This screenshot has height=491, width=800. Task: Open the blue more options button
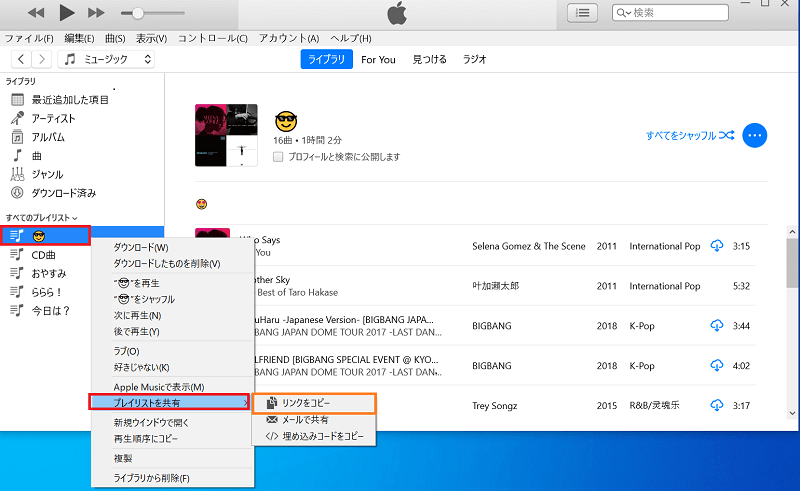click(755, 135)
